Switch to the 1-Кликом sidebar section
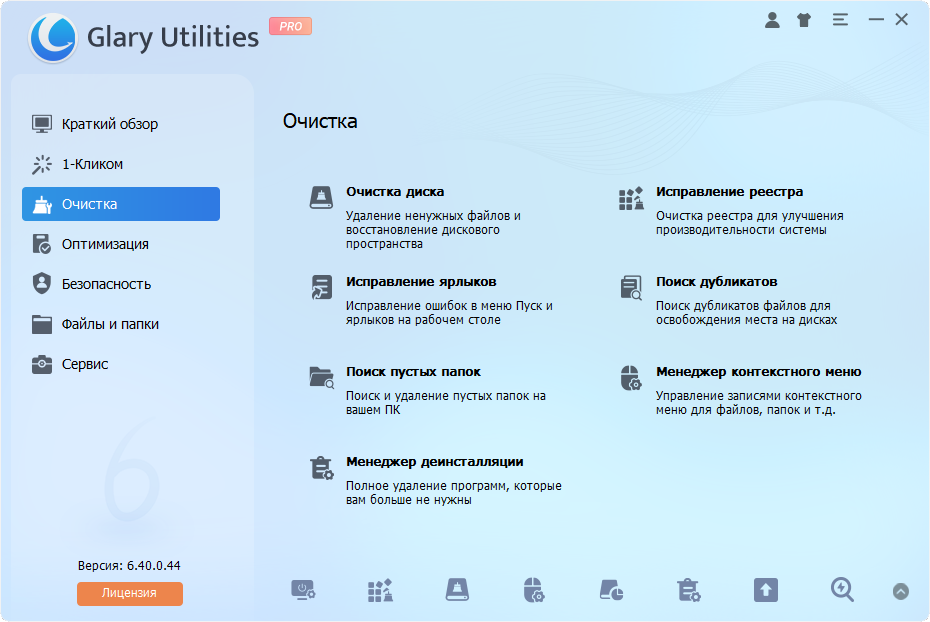Image resolution: width=930 pixels, height=622 pixels. (92, 164)
